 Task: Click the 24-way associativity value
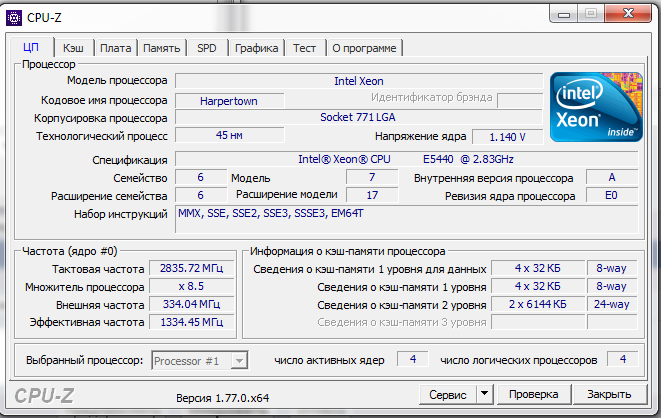point(612,304)
